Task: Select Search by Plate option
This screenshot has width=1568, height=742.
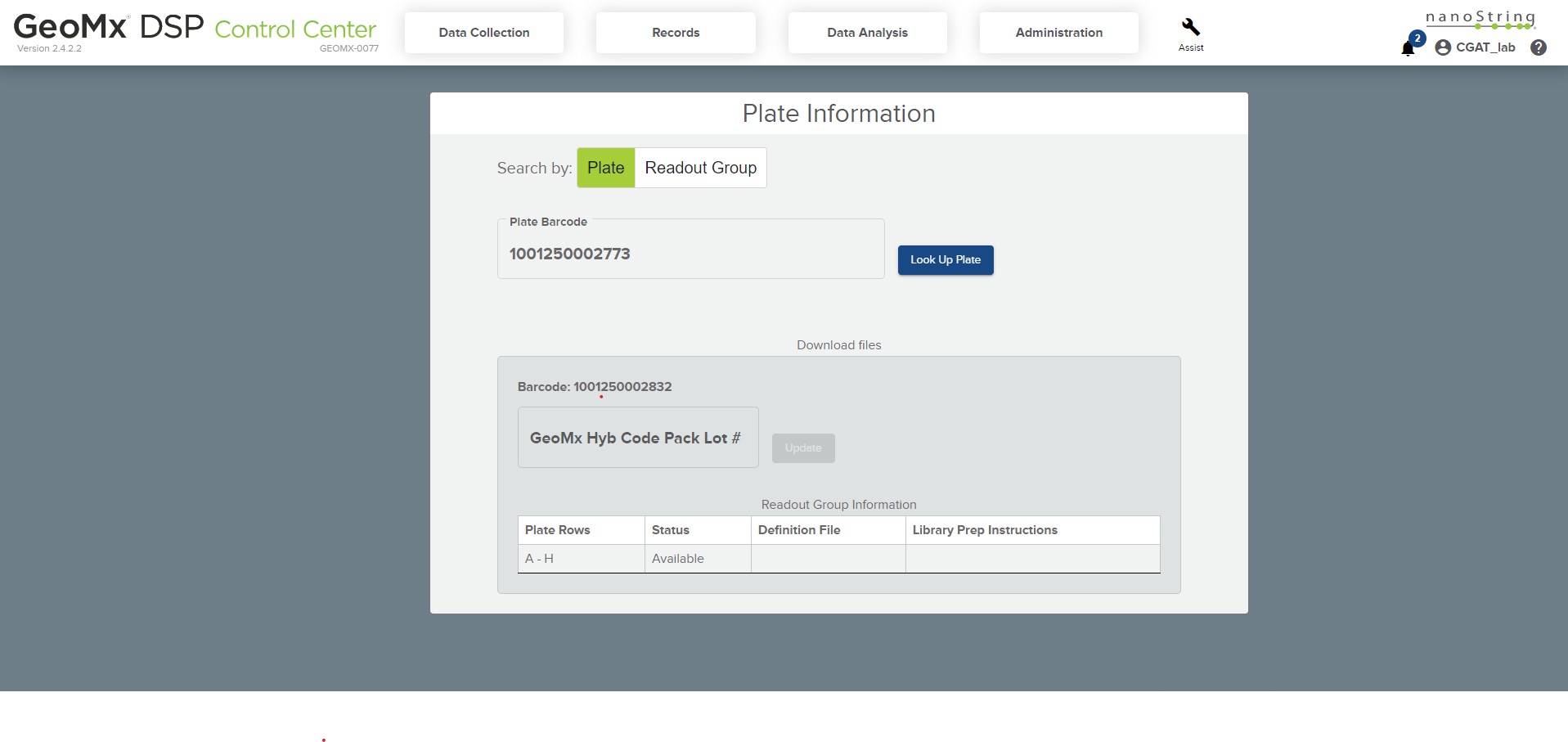Action: (x=606, y=168)
